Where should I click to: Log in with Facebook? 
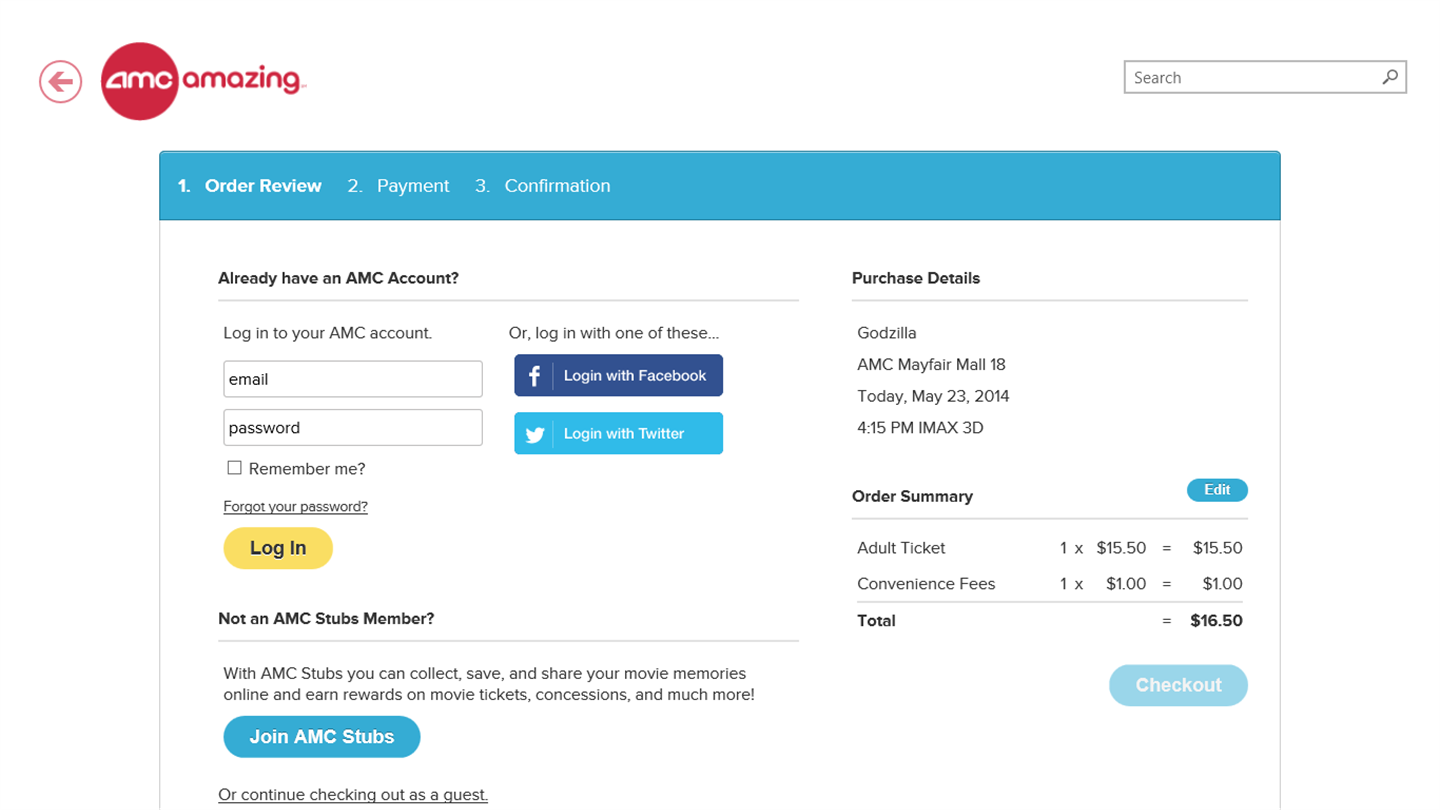[x=634, y=376]
